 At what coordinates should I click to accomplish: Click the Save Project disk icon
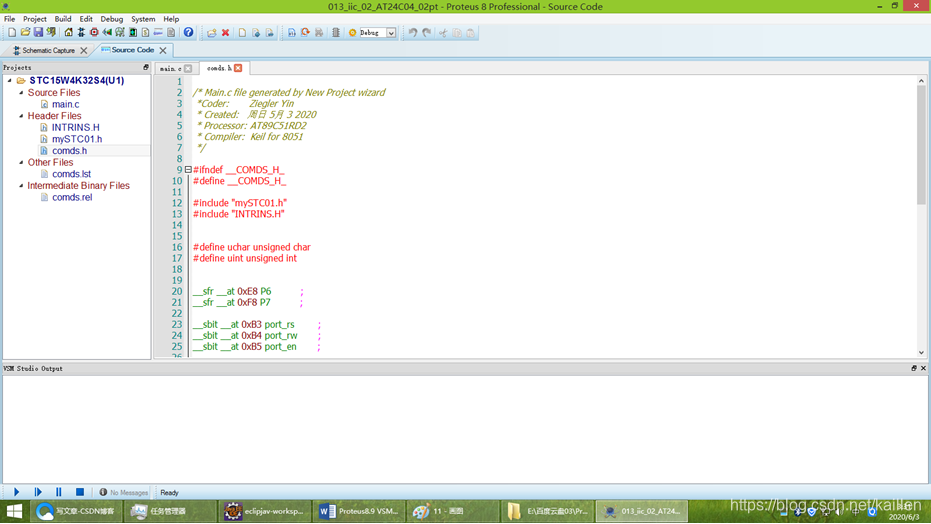point(38,33)
